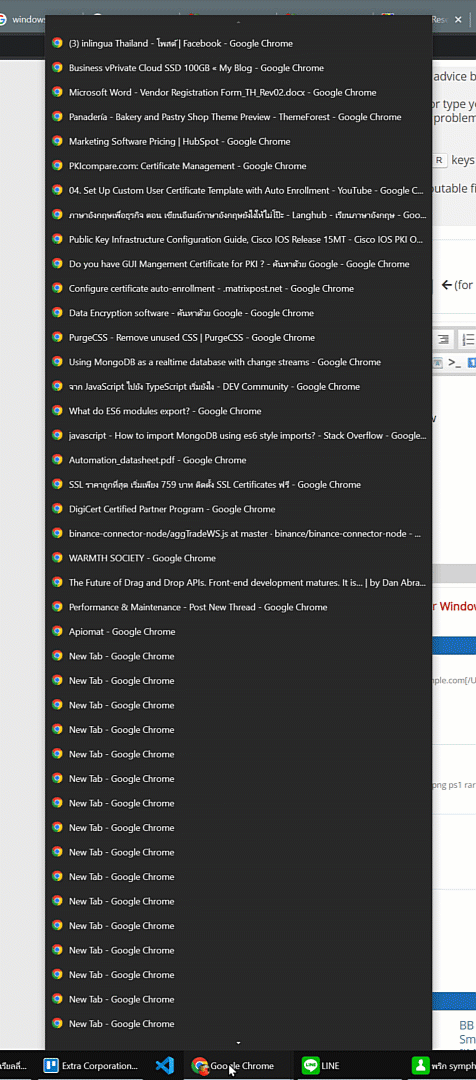The image size is (476, 1080).
Task: Switch to matrixpost.net certificate auto-enrollment window
Action: tap(238, 289)
